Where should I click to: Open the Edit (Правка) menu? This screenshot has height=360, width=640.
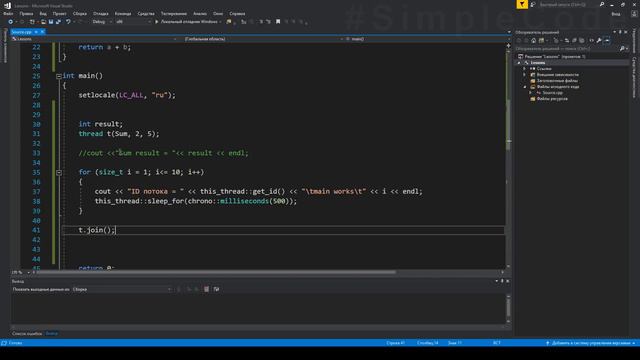pos(26,13)
